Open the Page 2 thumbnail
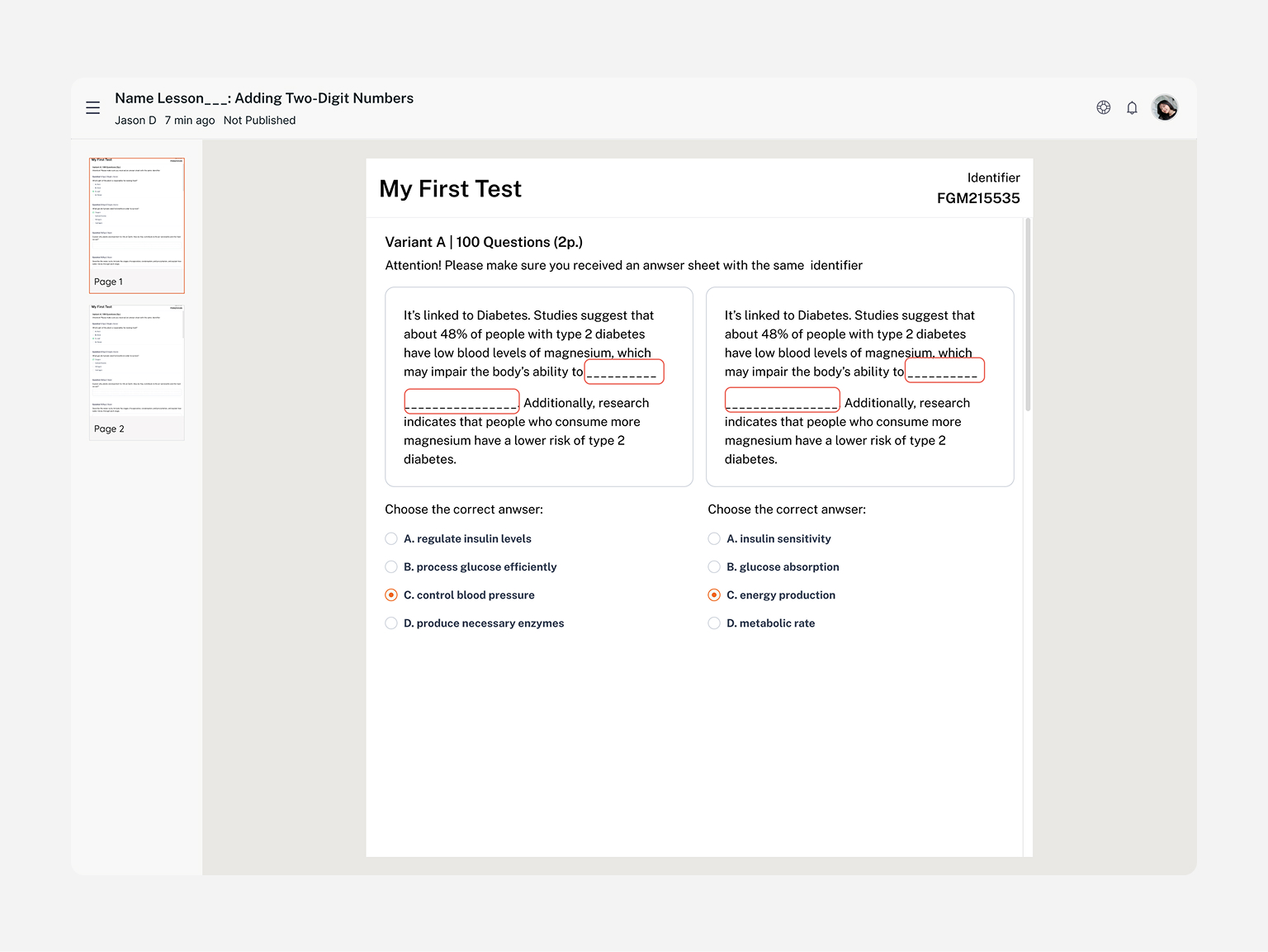The image size is (1268, 952). [136, 371]
